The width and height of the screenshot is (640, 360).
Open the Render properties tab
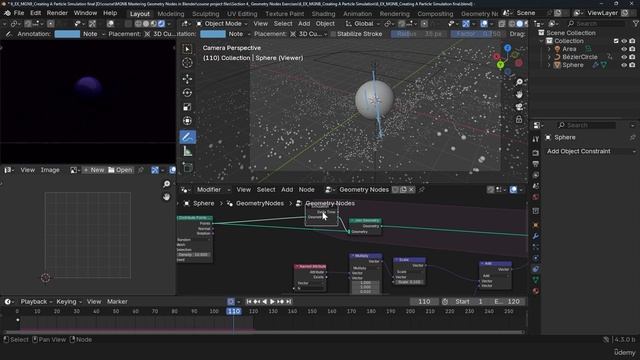[x=536, y=153]
